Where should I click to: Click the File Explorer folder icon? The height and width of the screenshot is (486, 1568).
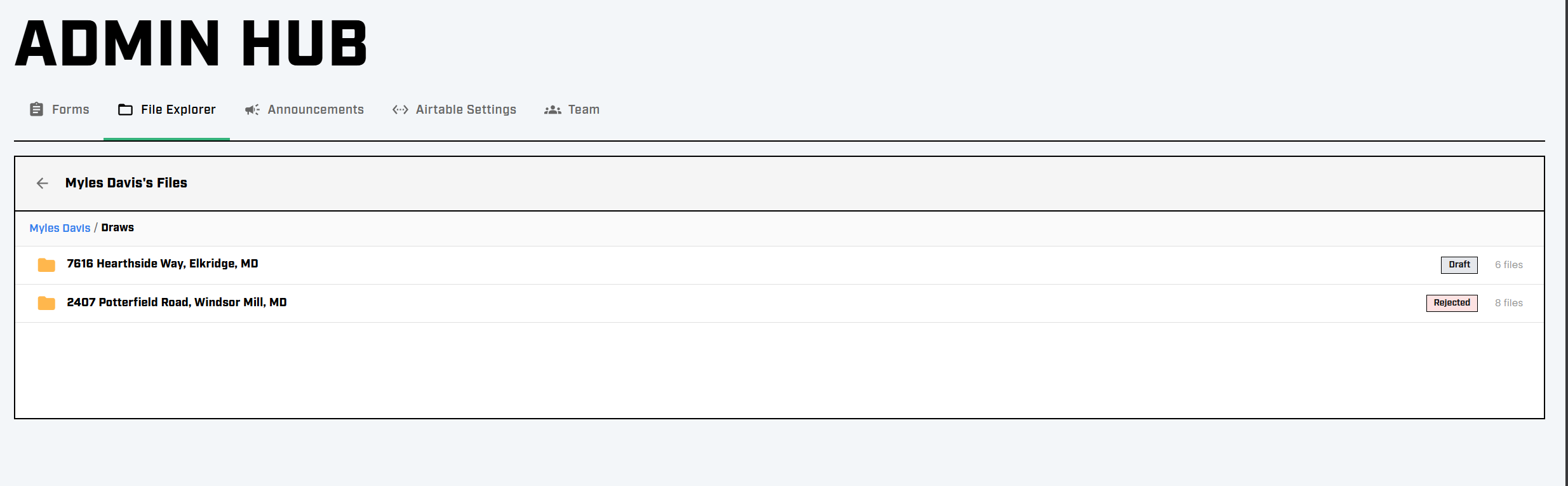click(125, 110)
